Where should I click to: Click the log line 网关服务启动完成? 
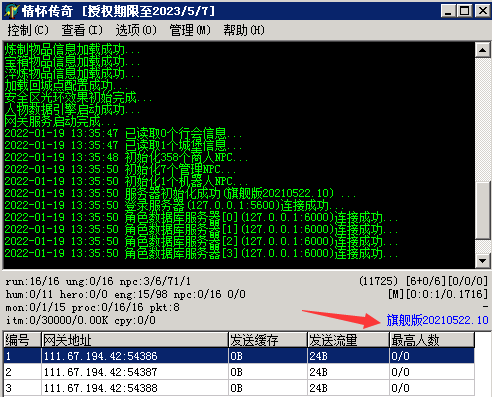pos(60,122)
